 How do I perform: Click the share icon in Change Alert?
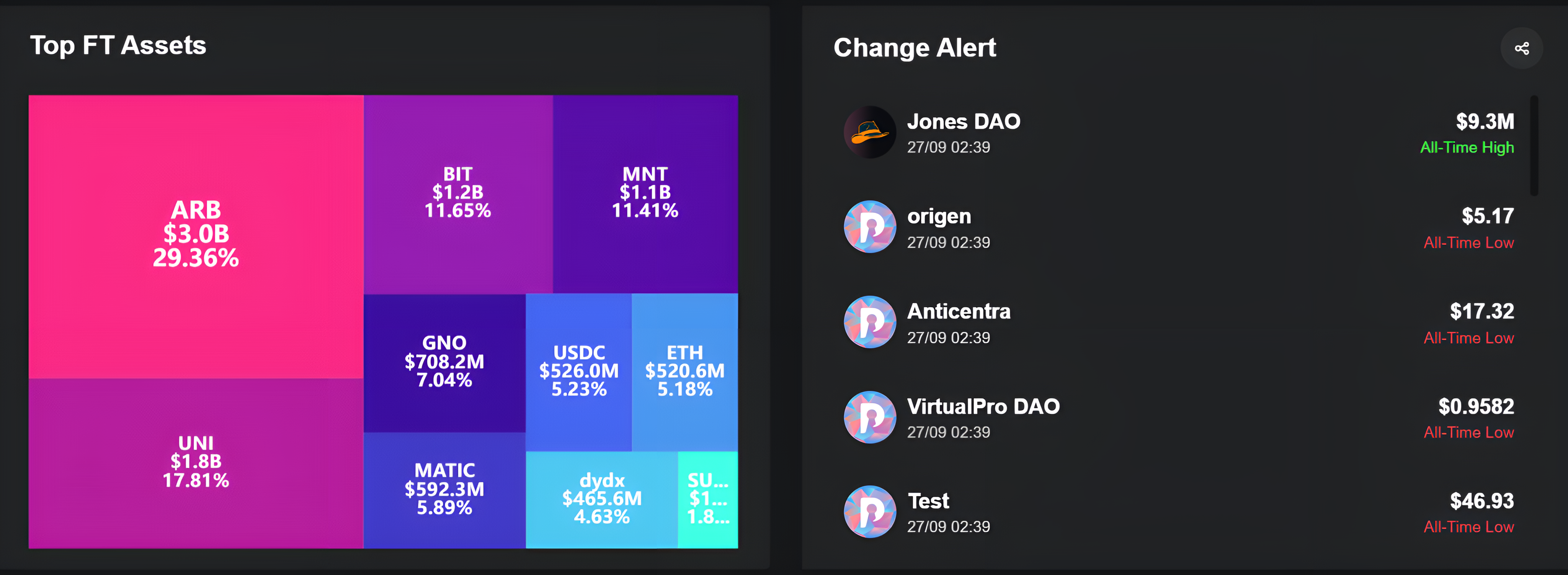coord(1521,49)
